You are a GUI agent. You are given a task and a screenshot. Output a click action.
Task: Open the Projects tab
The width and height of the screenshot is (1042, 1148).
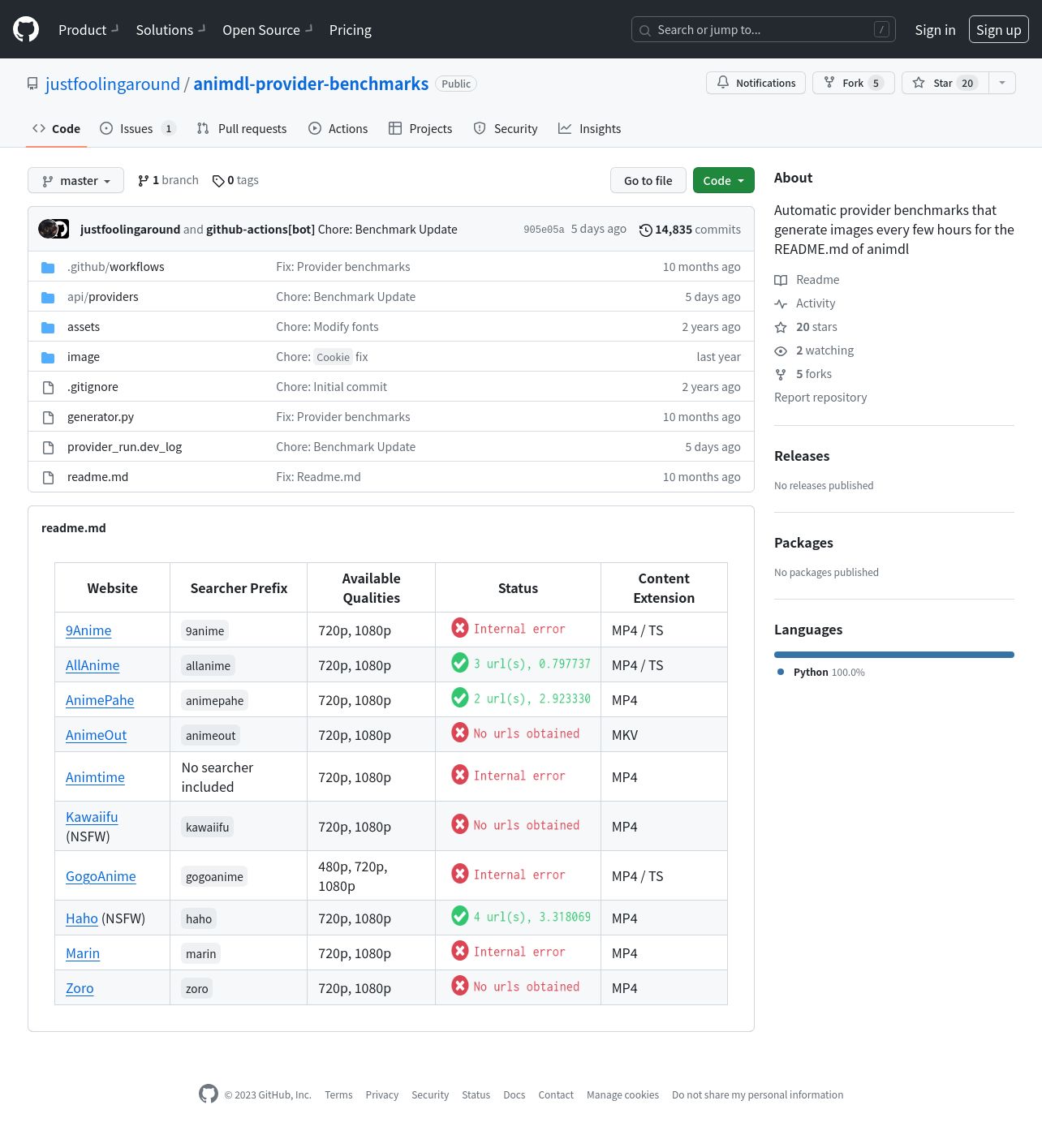tap(420, 128)
